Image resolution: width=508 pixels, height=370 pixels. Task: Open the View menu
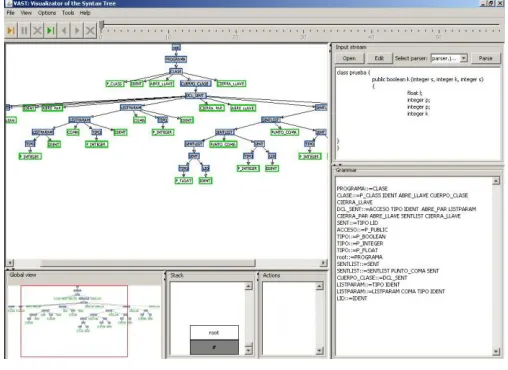26,13
